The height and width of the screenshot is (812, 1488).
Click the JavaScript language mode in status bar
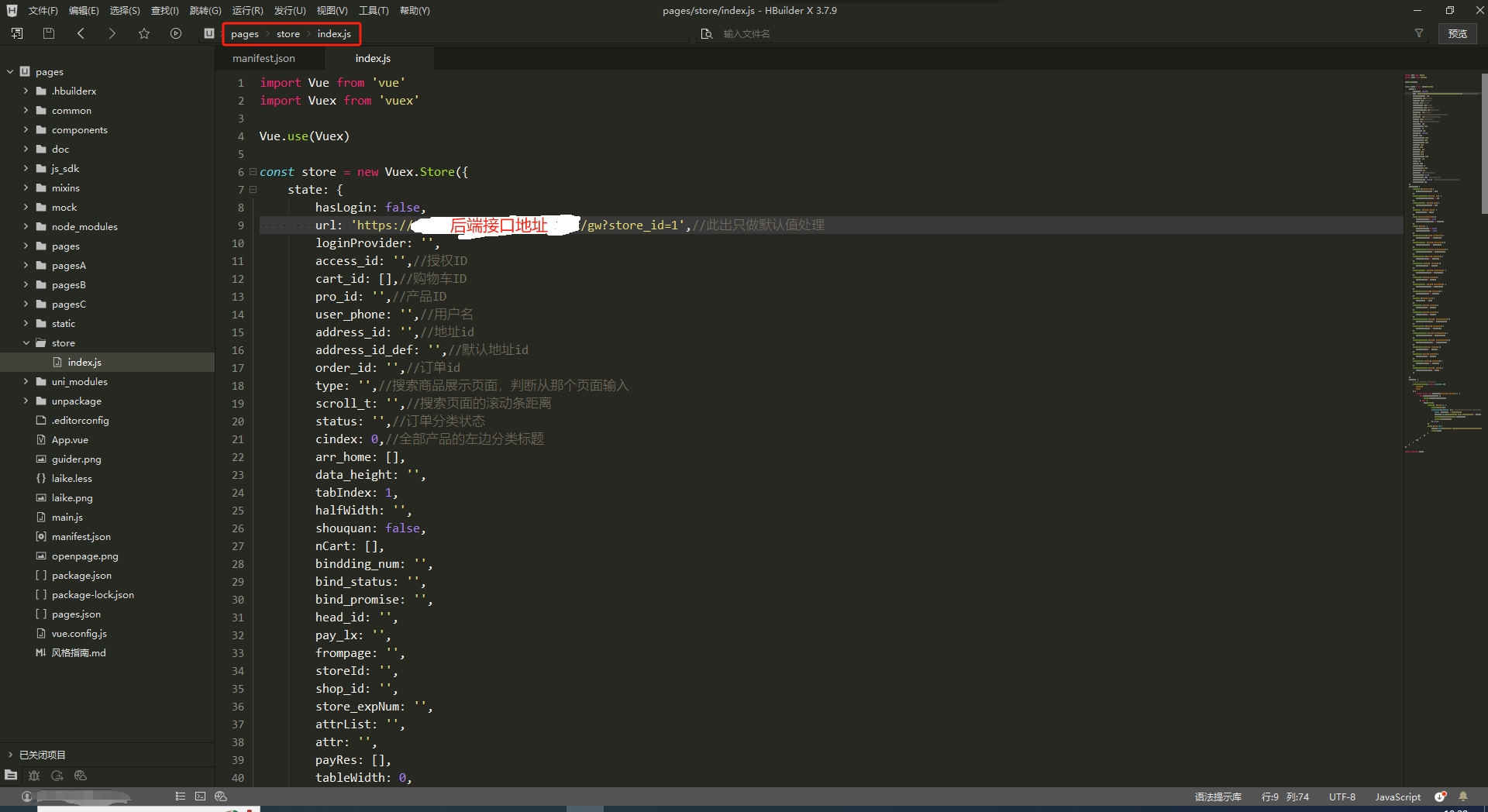[1397, 797]
